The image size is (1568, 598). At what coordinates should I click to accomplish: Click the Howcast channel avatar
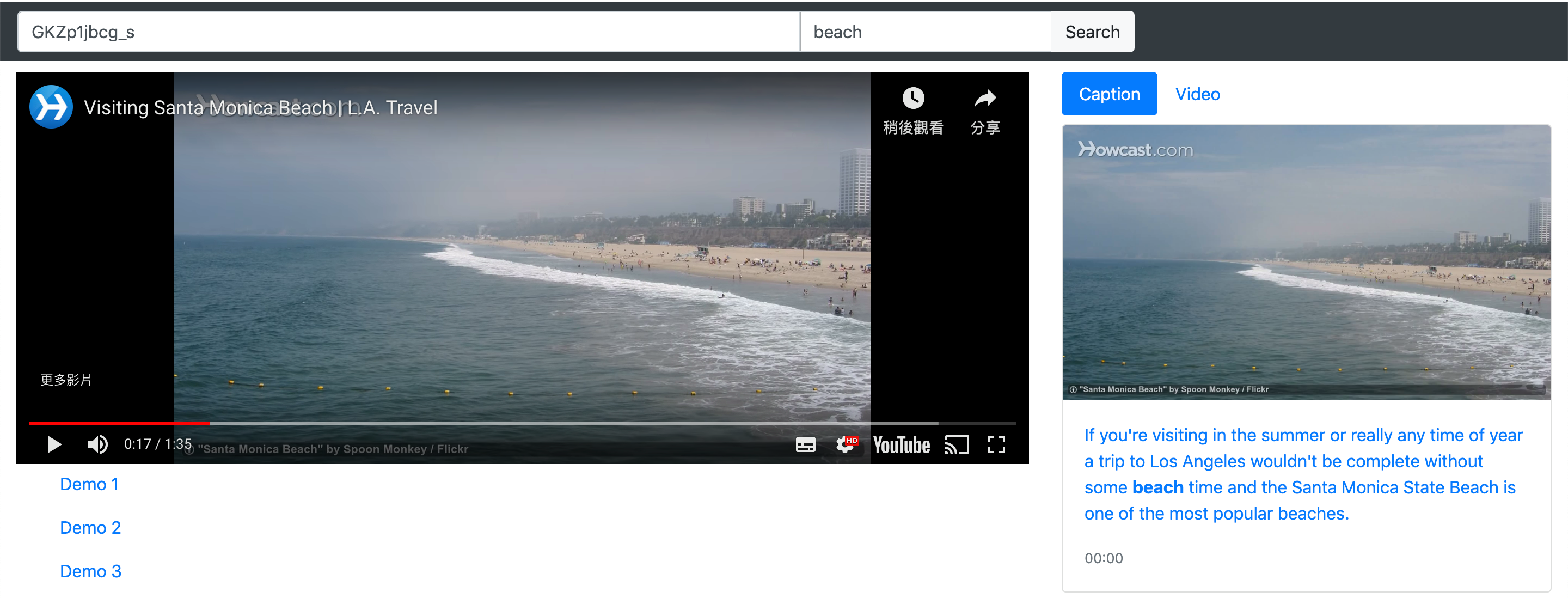coord(51,107)
